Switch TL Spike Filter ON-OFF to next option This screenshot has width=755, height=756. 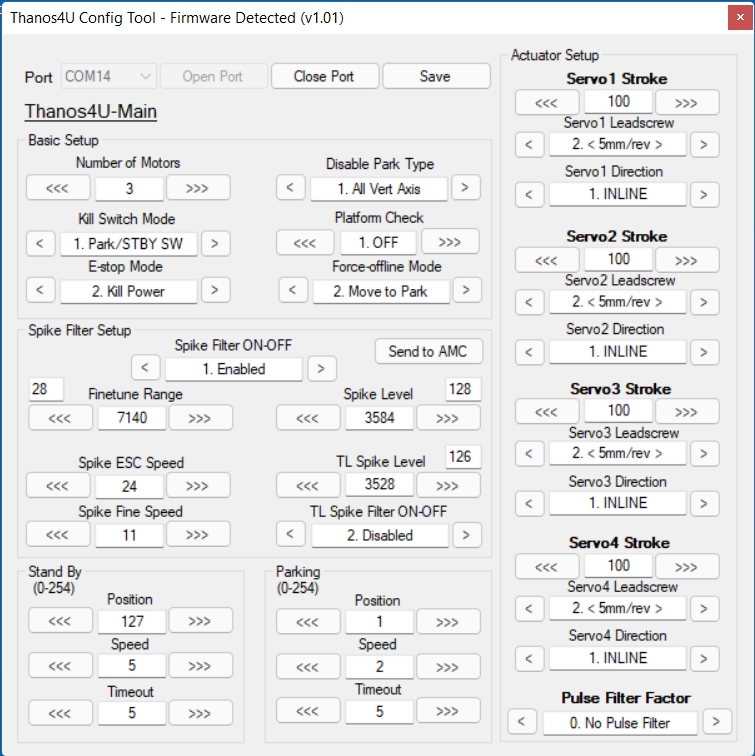(467, 535)
